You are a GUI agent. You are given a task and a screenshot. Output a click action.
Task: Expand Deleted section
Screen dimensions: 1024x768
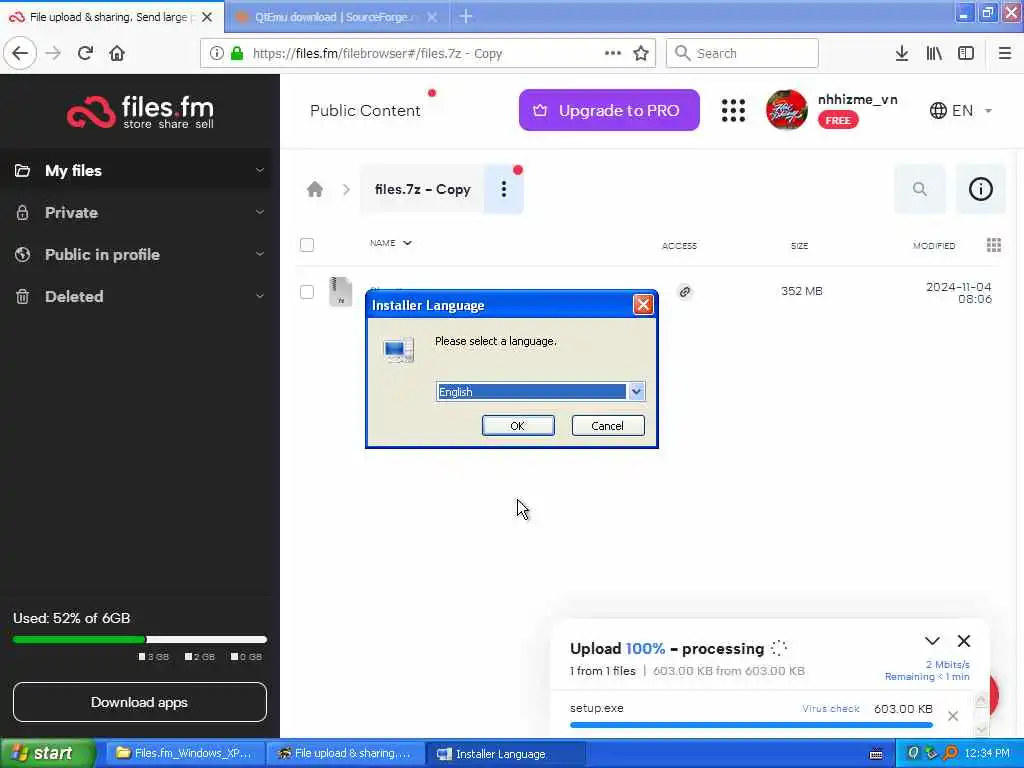(x=259, y=296)
